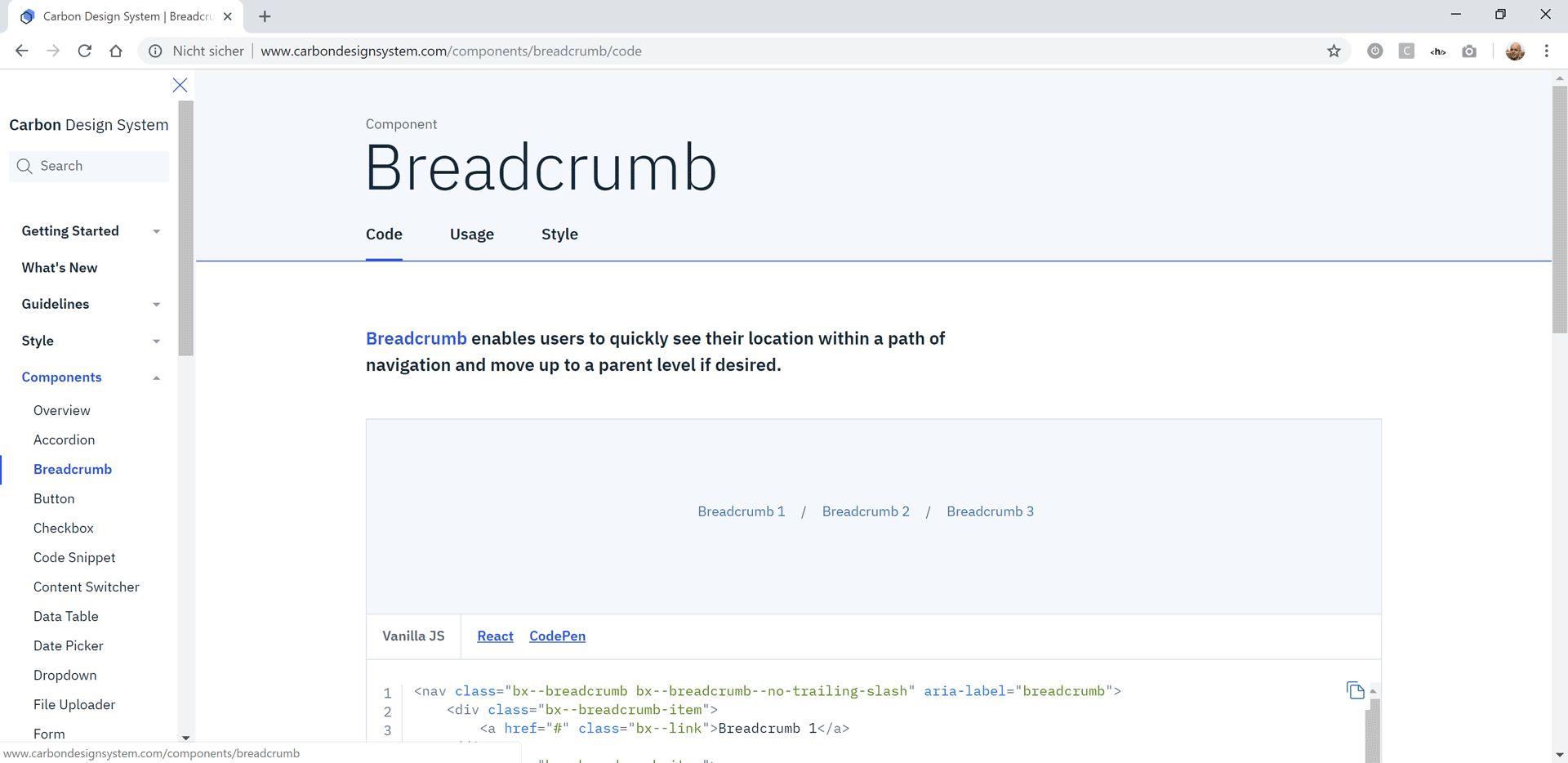Bookmark this page with the star icon
Viewport: 1568px width, 763px height.
1334,51
